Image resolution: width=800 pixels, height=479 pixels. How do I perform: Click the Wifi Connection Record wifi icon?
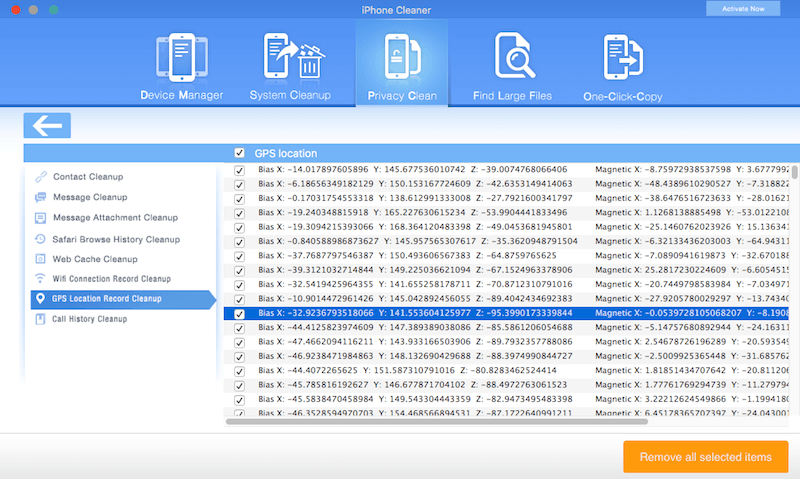click(40, 279)
